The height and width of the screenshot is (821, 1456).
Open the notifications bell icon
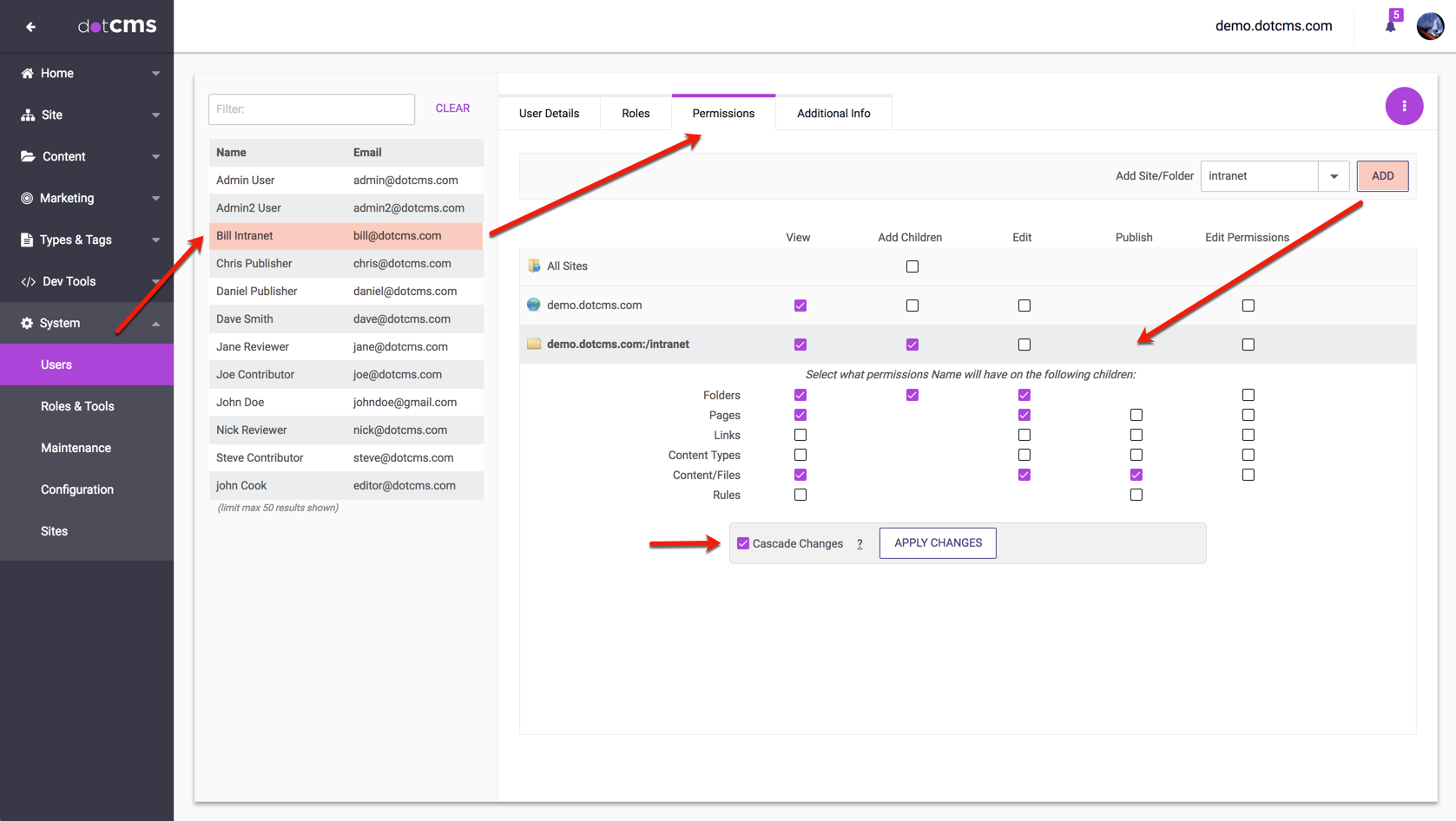point(1391,25)
